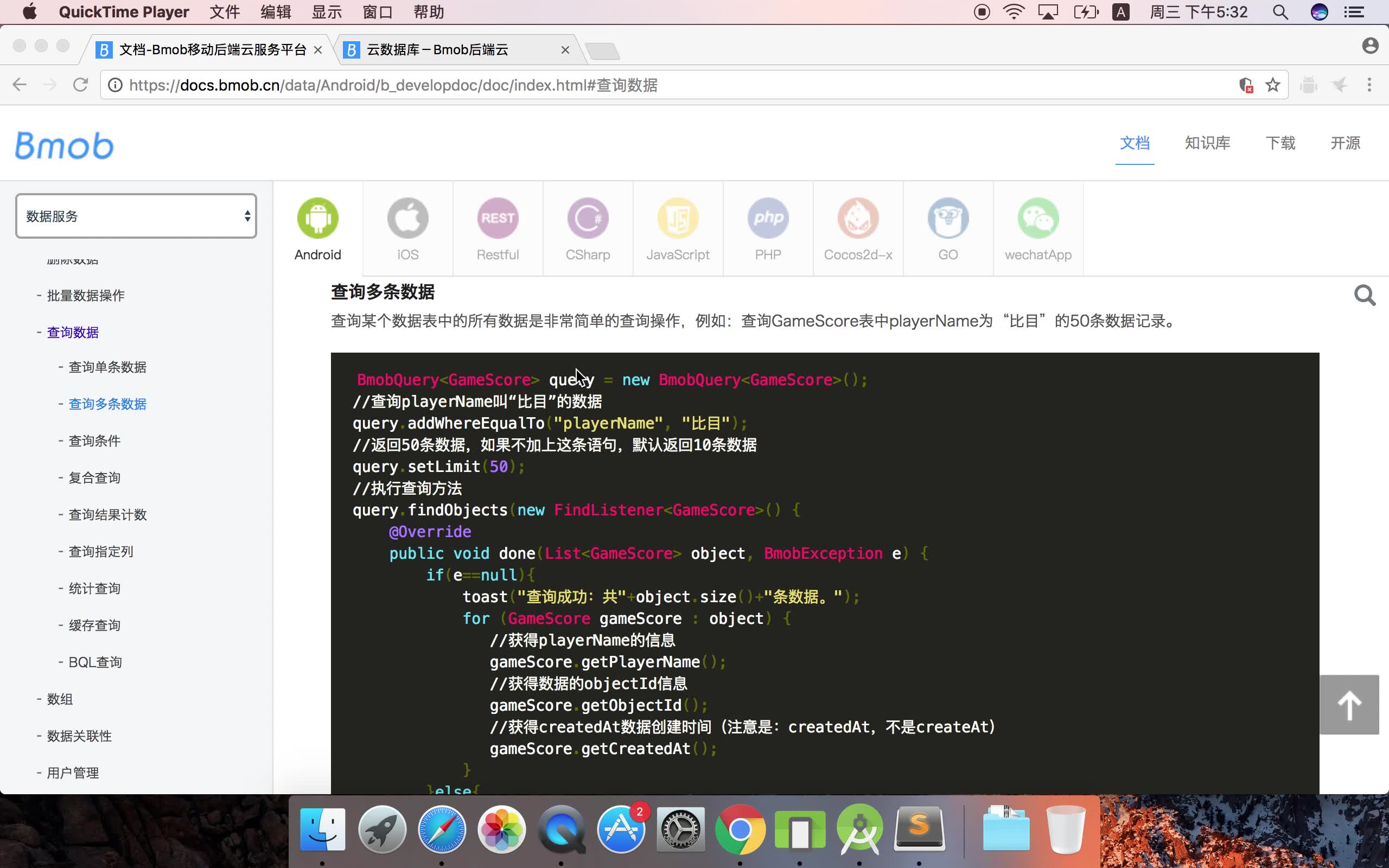Screen dimensions: 1389x868
Task: Open Finder from the Dock
Action: (x=323, y=829)
